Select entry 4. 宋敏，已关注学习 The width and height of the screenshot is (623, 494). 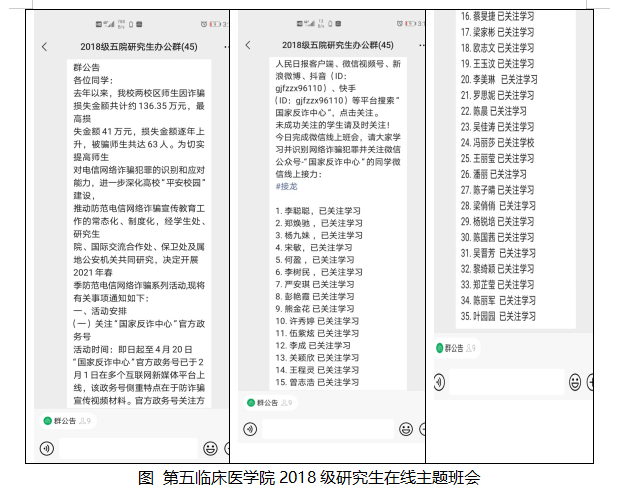tap(314, 248)
